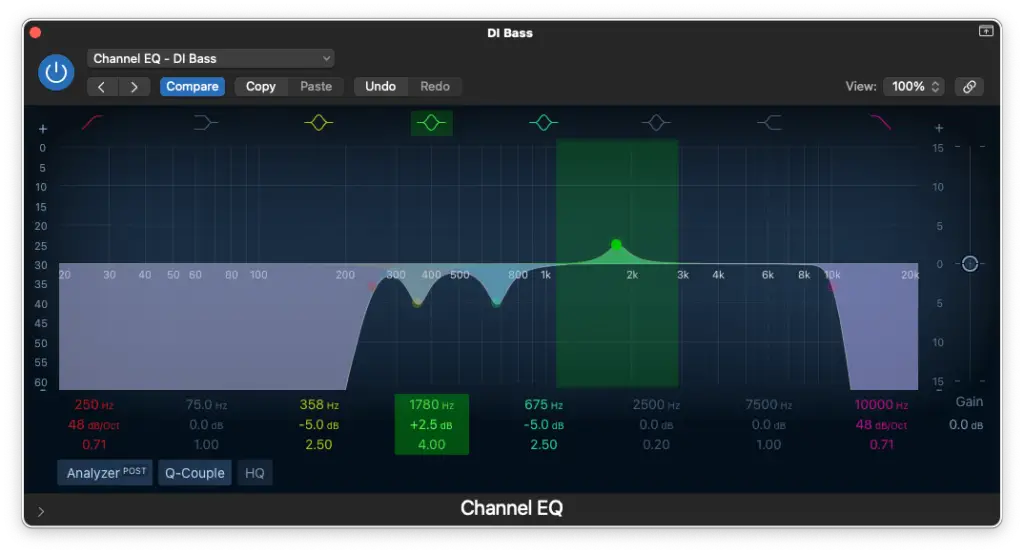Click the 0.20 Q value

pos(656,445)
